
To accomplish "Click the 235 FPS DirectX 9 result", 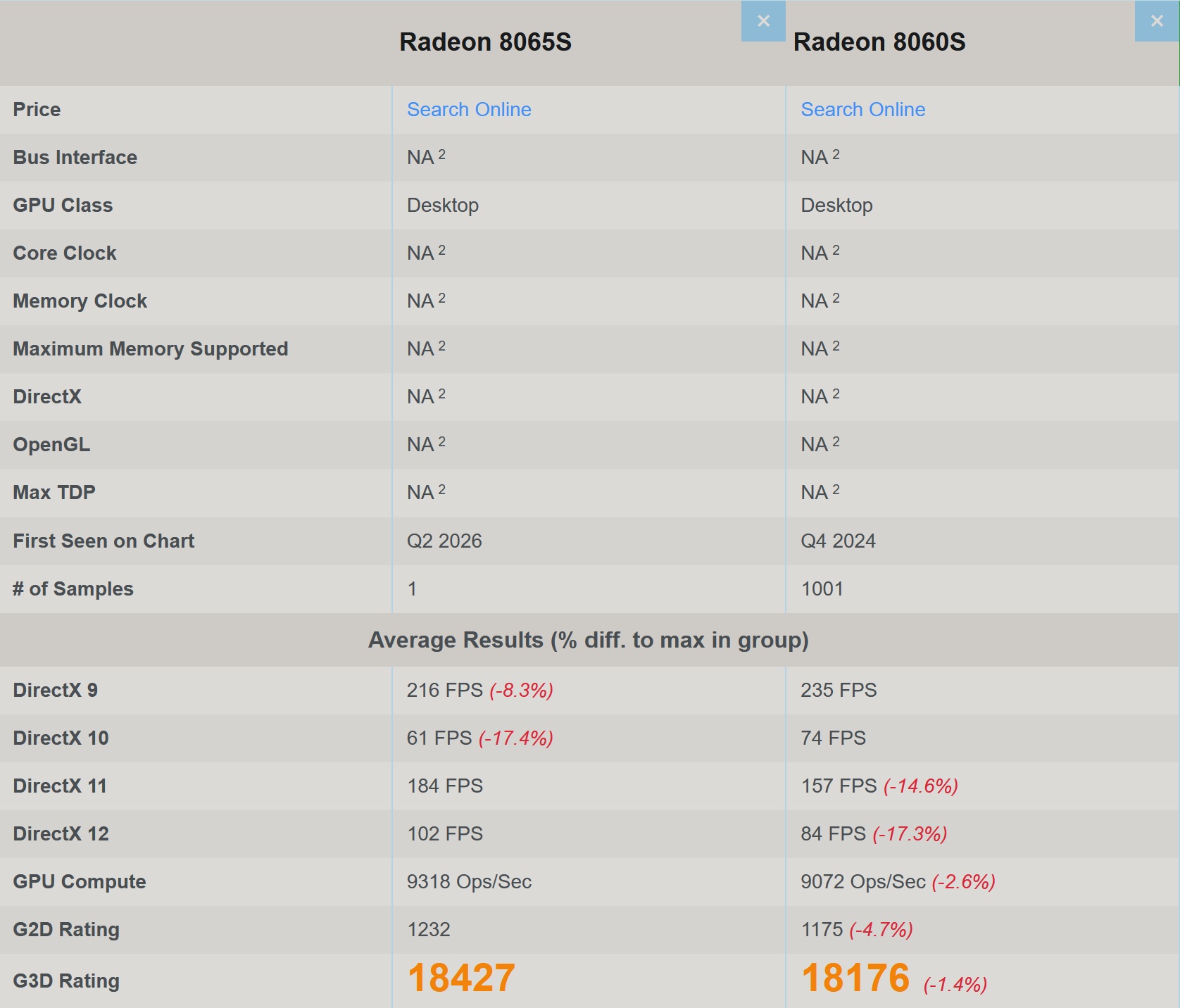I will (x=839, y=691).
